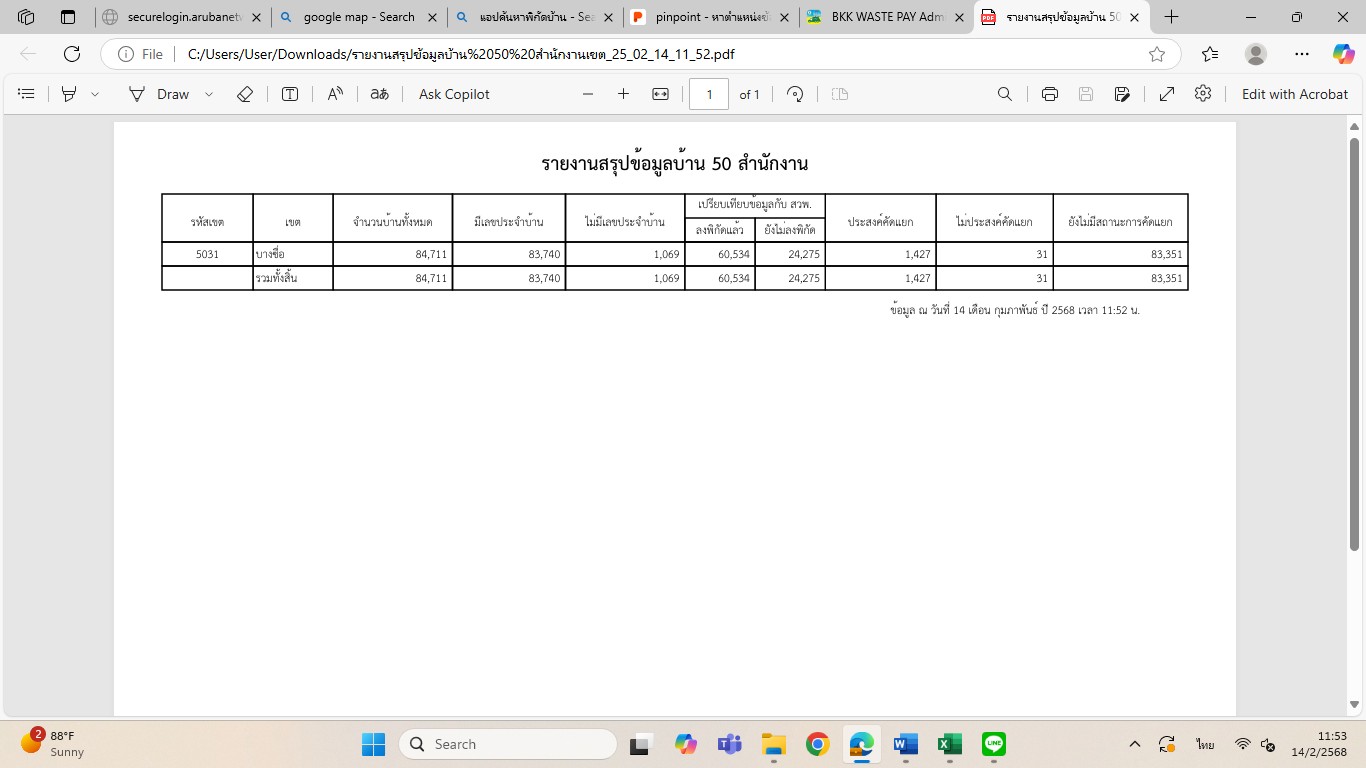Open Find search in PDF toolbar
Viewport: 1366px width, 768px height.
pos(1005,94)
